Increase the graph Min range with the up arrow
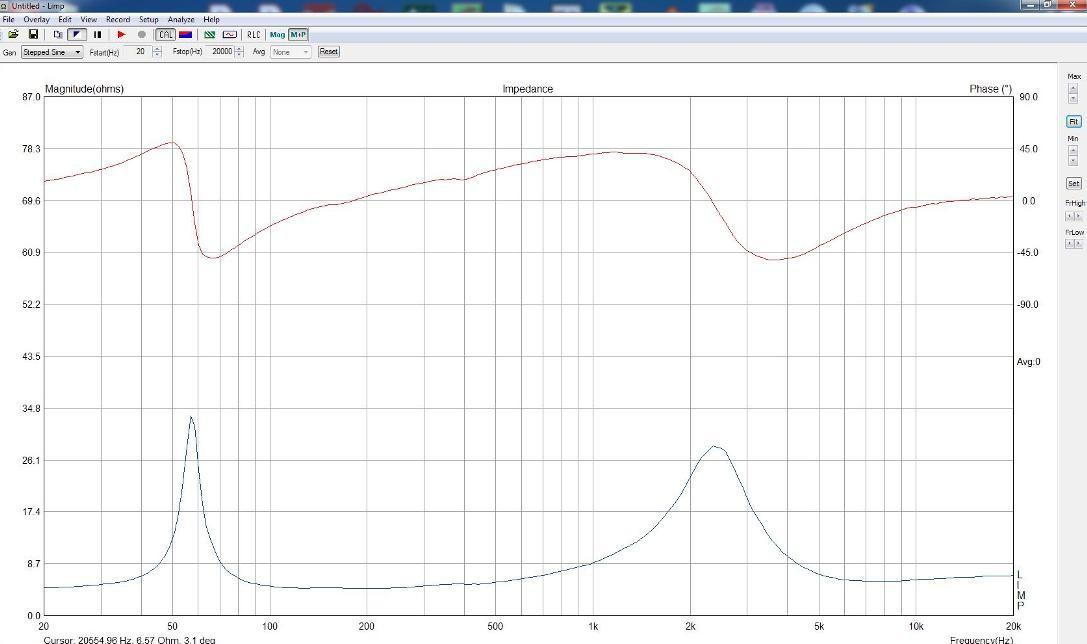The width and height of the screenshot is (1087, 644). (1073, 150)
